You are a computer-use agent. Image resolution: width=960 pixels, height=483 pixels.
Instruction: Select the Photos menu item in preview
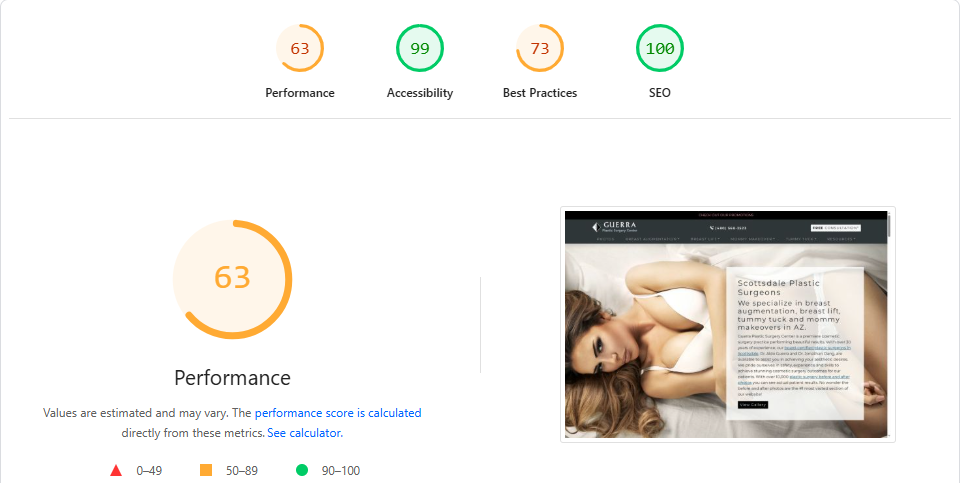(x=606, y=239)
